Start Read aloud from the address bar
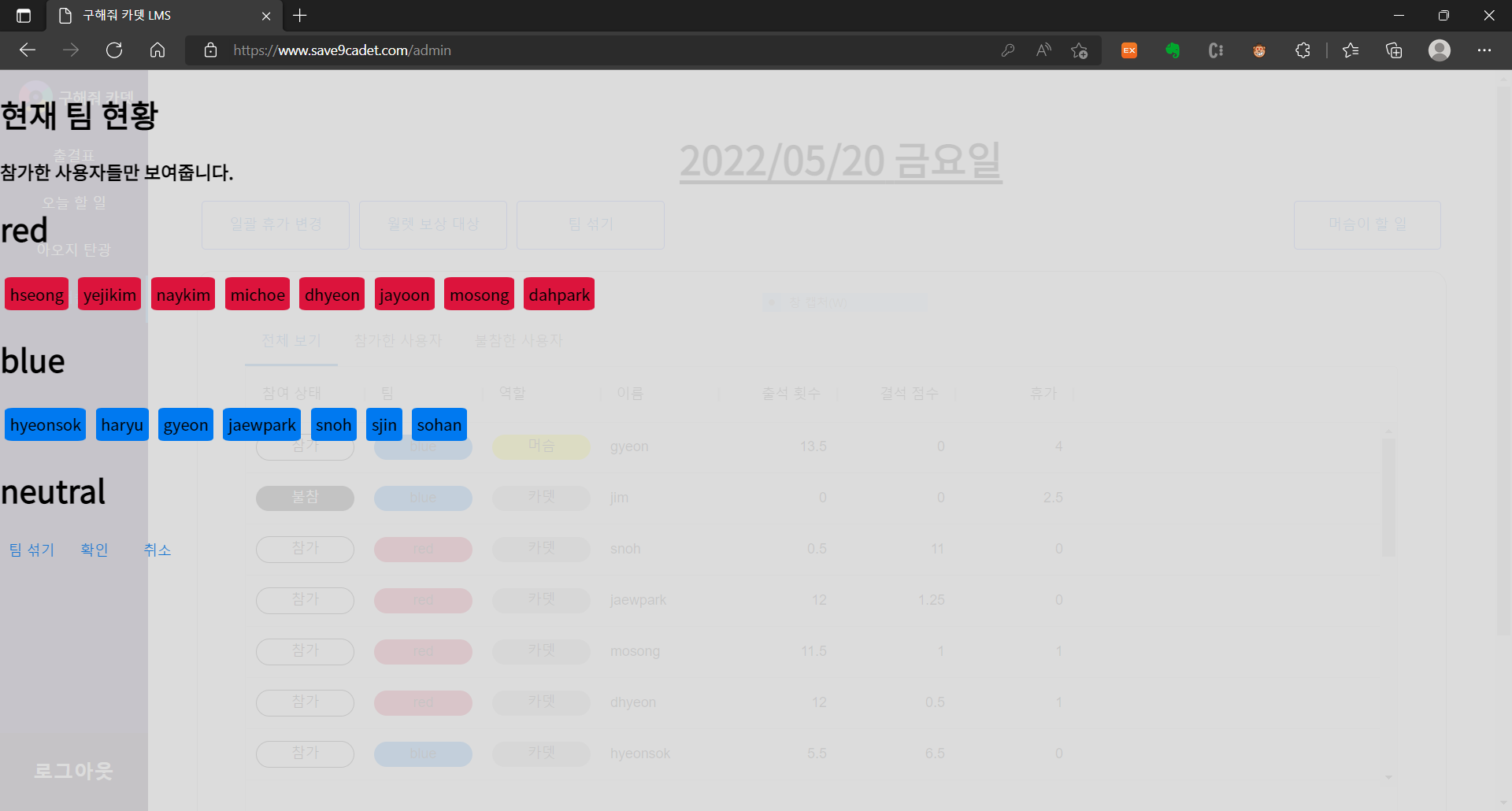The height and width of the screenshot is (811, 1512). point(1043,50)
